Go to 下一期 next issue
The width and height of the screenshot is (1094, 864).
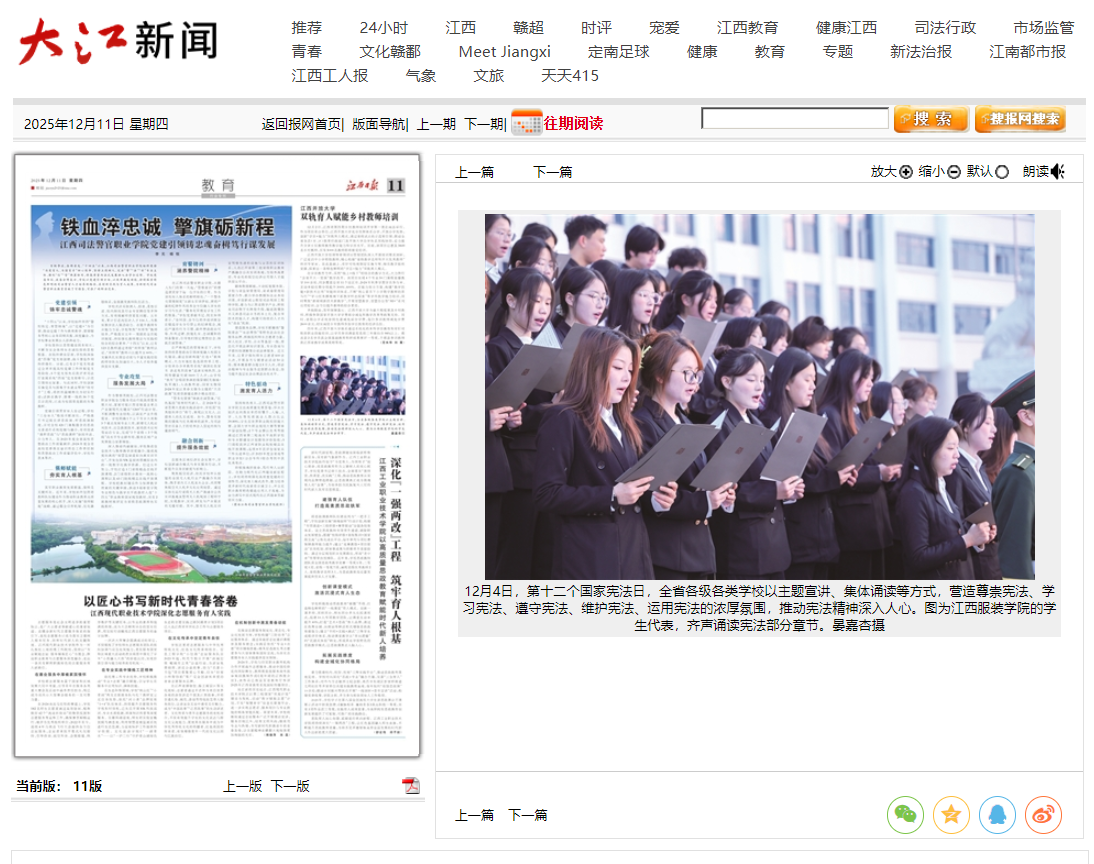[x=483, y=124]
